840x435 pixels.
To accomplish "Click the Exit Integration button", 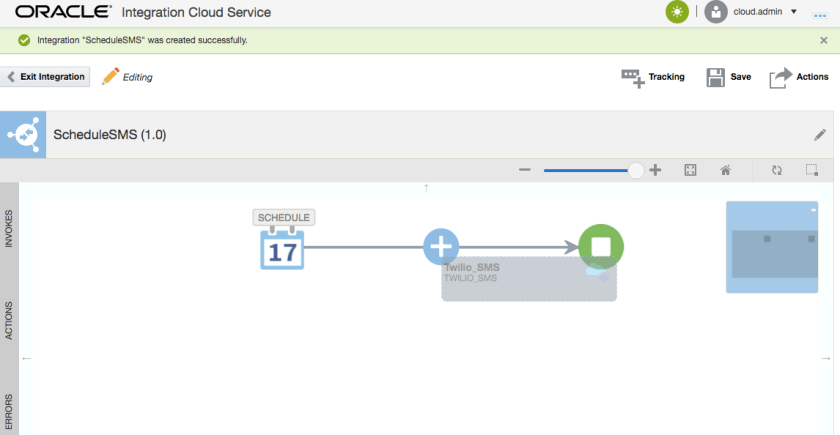I will (x=47, y=77).
